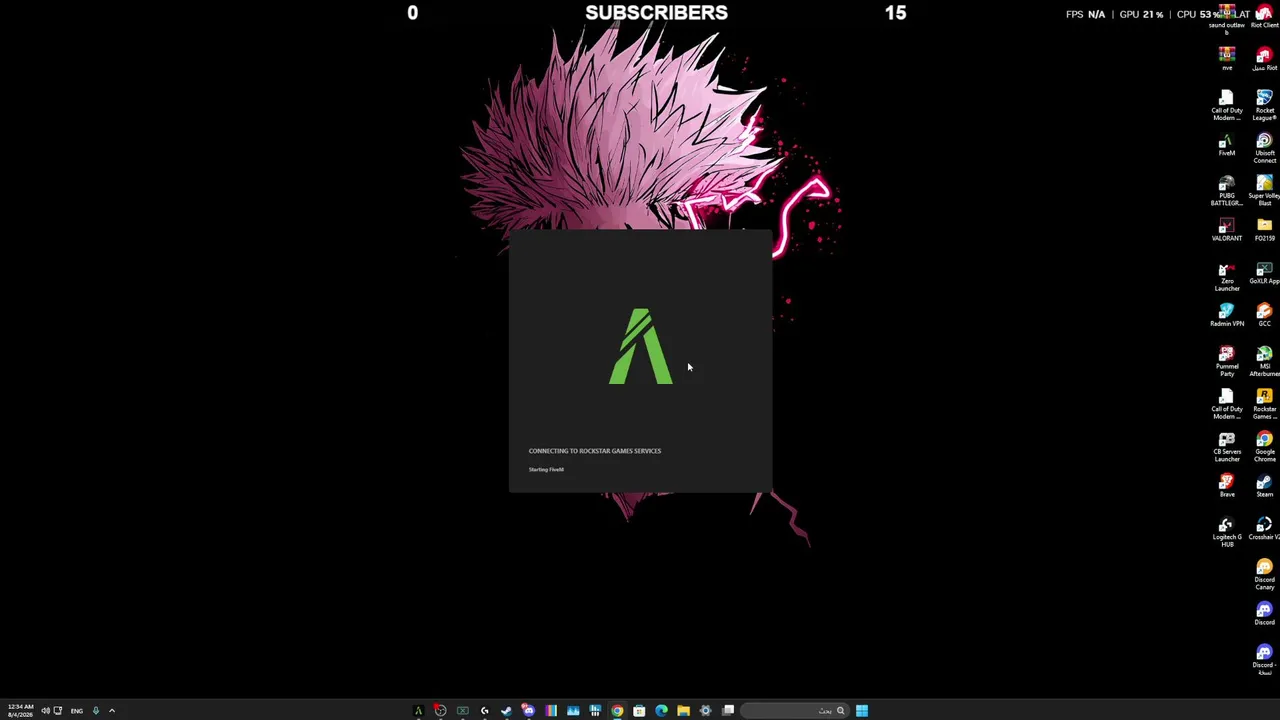1280x720 pixels.
Task: Select the Discord Canary desktop shortcut
Action: [1265, 575]
